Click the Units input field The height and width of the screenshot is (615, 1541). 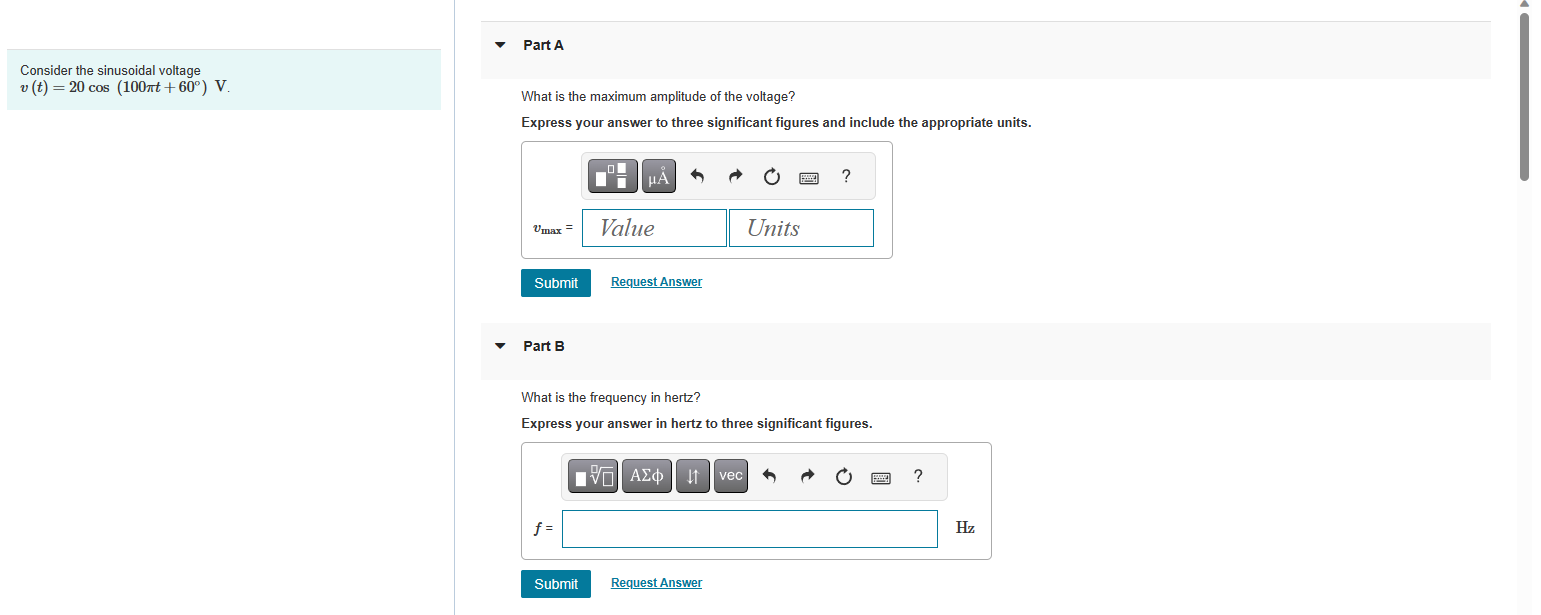click(x=801, y=228)
